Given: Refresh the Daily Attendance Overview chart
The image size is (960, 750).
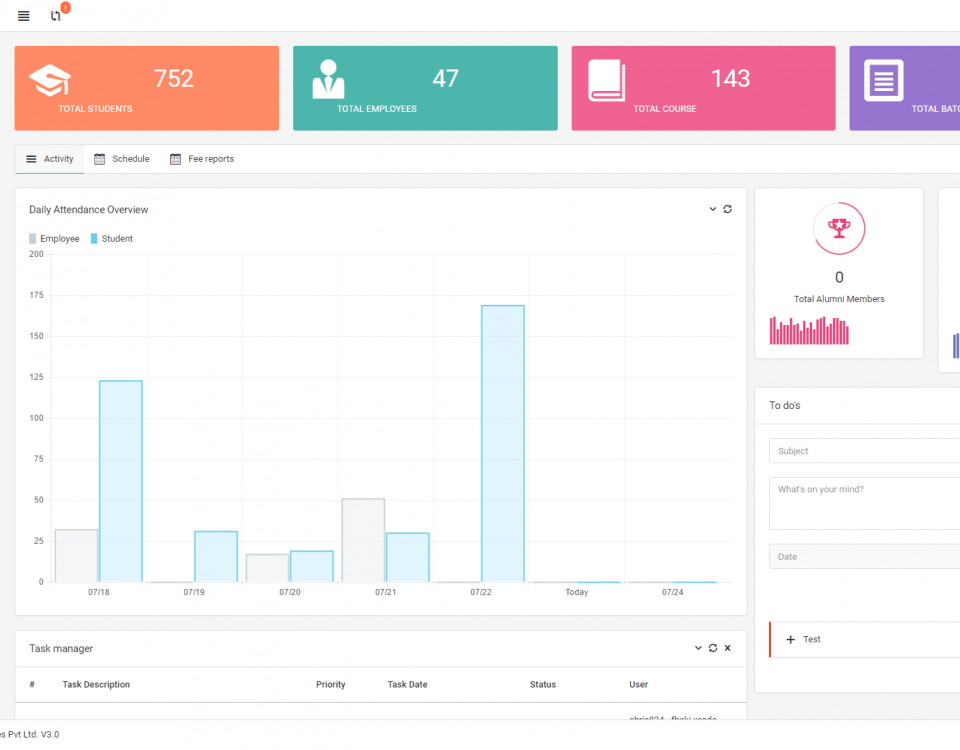Looking at the screenshot, I should [728, 210].
